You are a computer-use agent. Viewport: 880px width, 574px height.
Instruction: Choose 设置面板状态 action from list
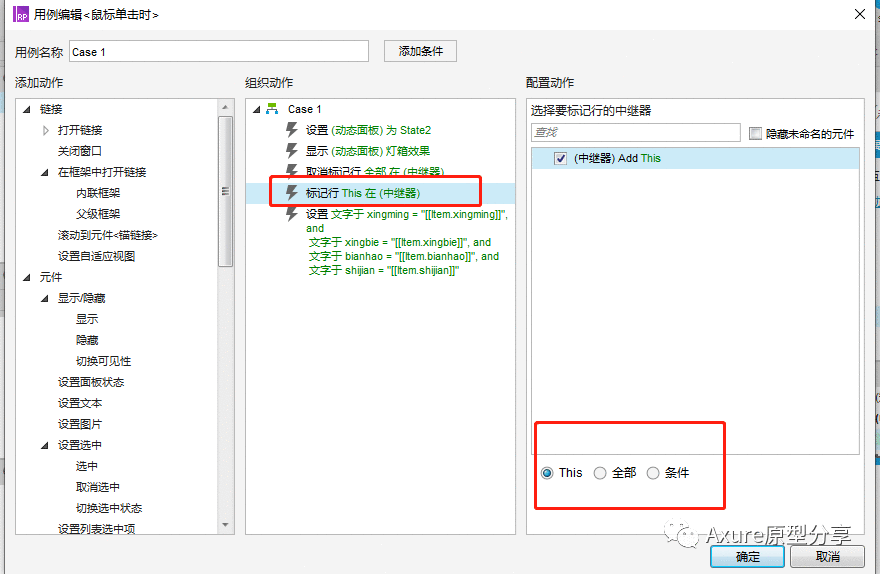[x=91, y=382]
